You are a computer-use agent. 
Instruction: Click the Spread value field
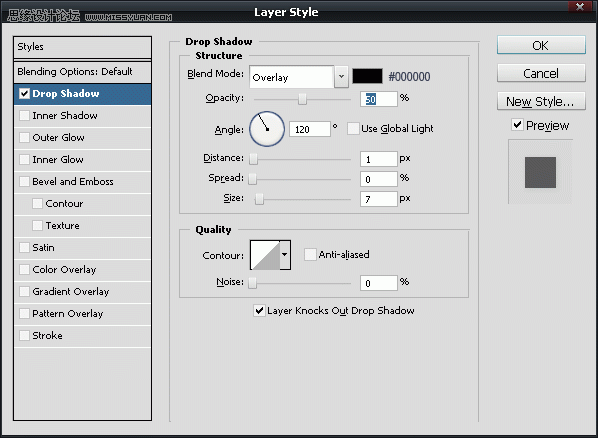[x=379, y=179]
